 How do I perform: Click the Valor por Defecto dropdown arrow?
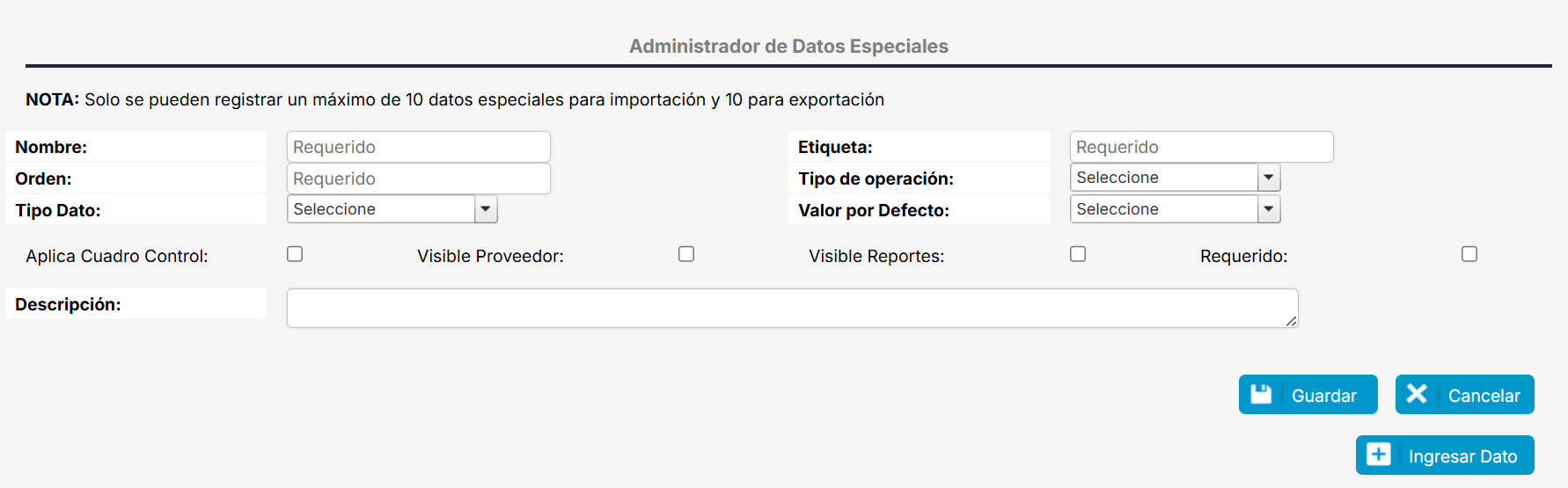coord(1269,209)
